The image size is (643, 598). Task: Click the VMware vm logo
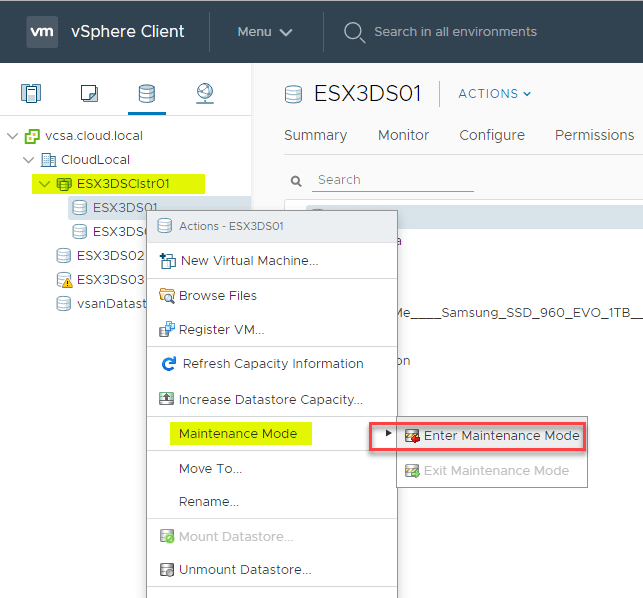42,32
